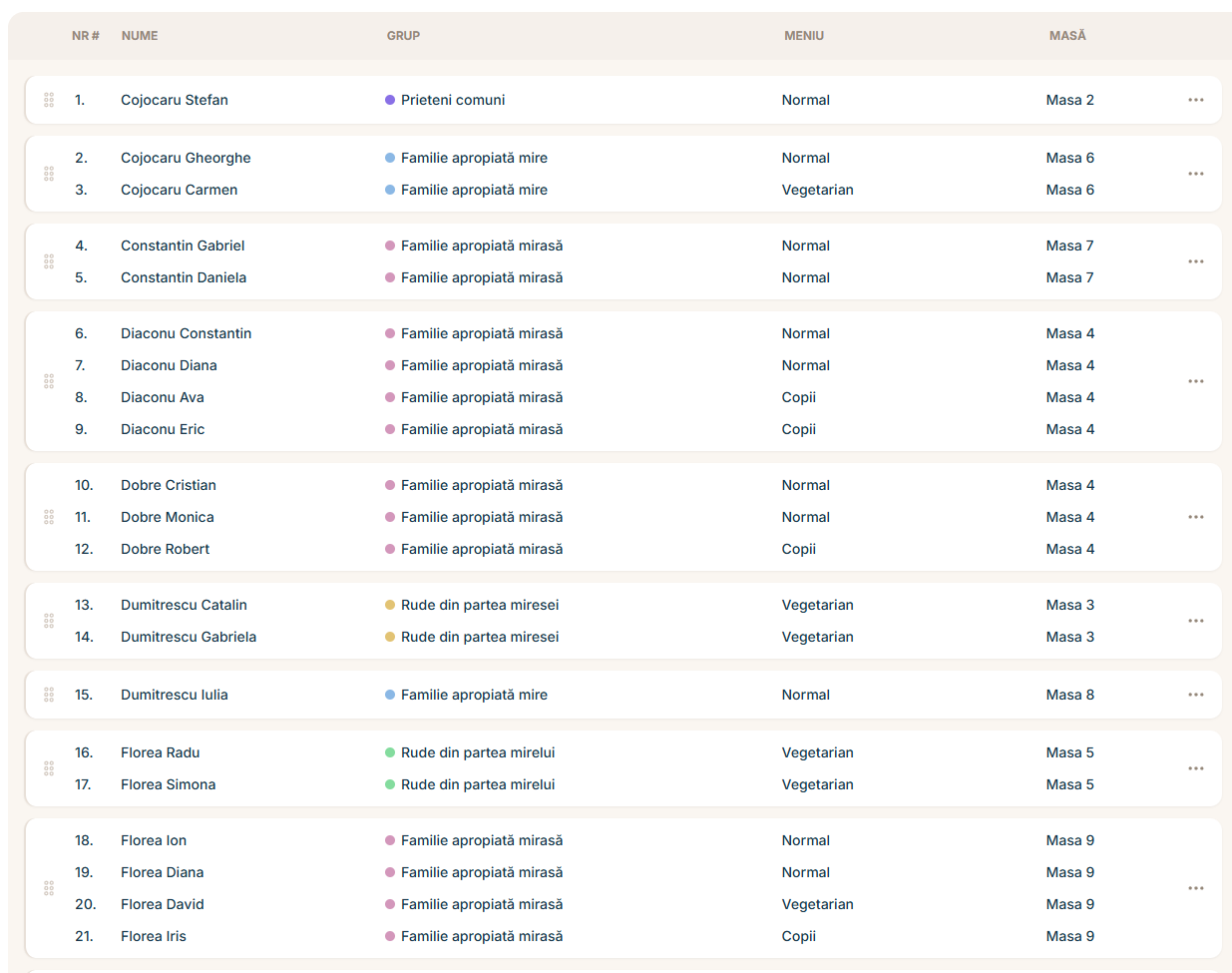Click drag handle beside Dumitrescu Iulia
Viewport: 1232px width, 973px height.
(49, 695)
